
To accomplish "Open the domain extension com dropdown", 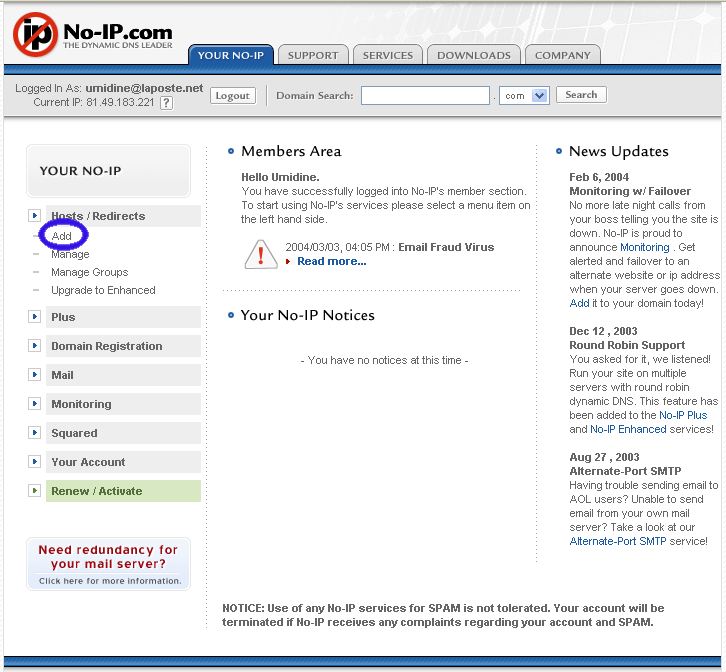I will click(x=524, y=95).
